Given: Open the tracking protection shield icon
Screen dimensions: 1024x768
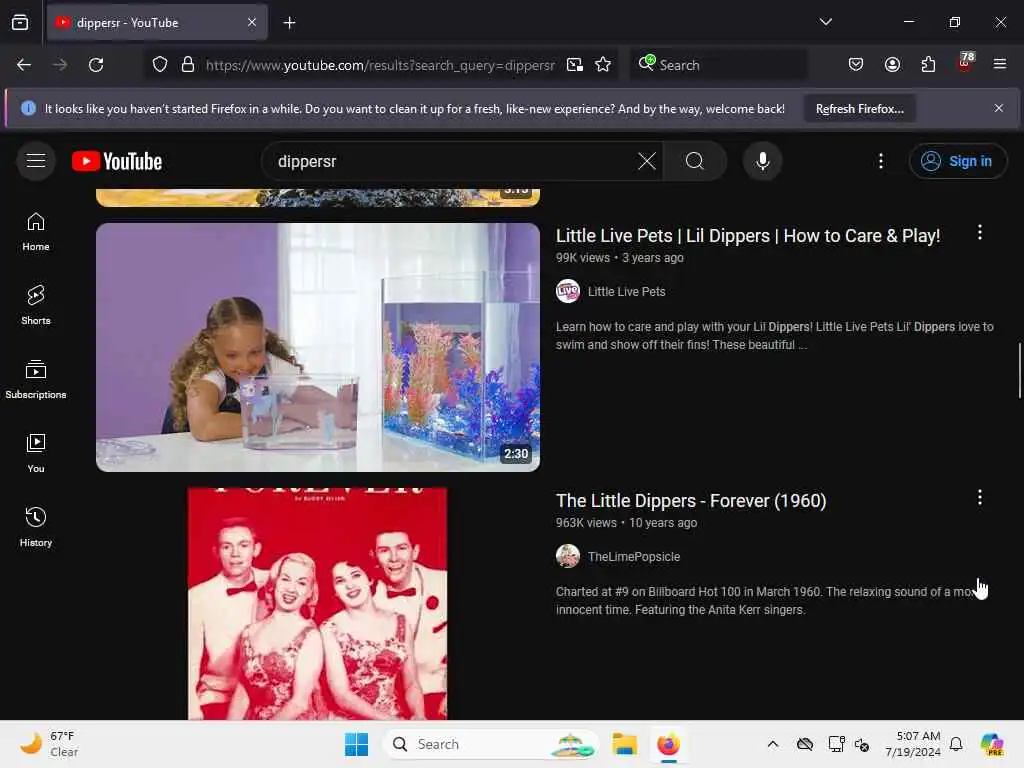Looking at the screenshot, I should pyautogui.click(x=159, y=65).
